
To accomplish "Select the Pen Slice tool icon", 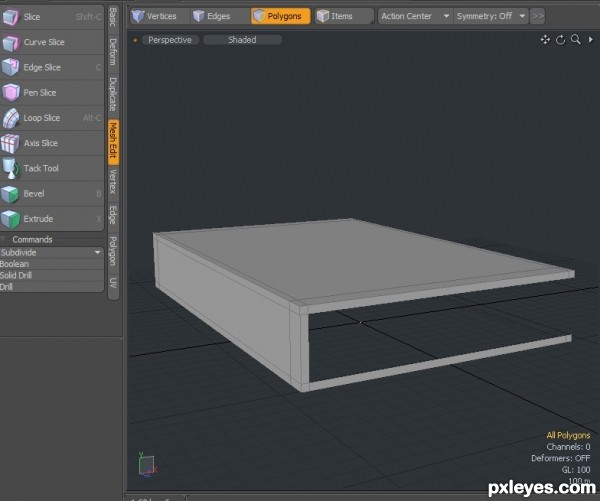I will click(10, 93).
